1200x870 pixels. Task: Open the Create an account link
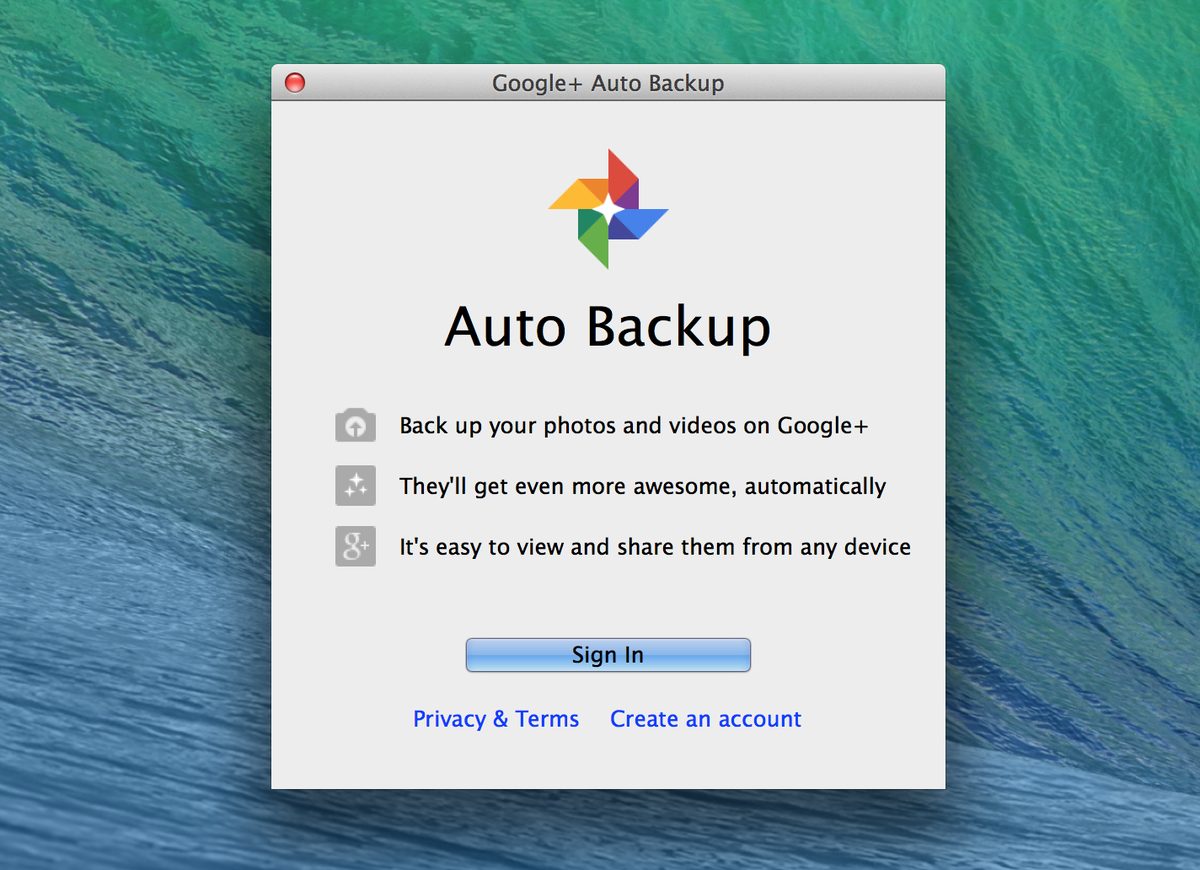pos(706,719)
